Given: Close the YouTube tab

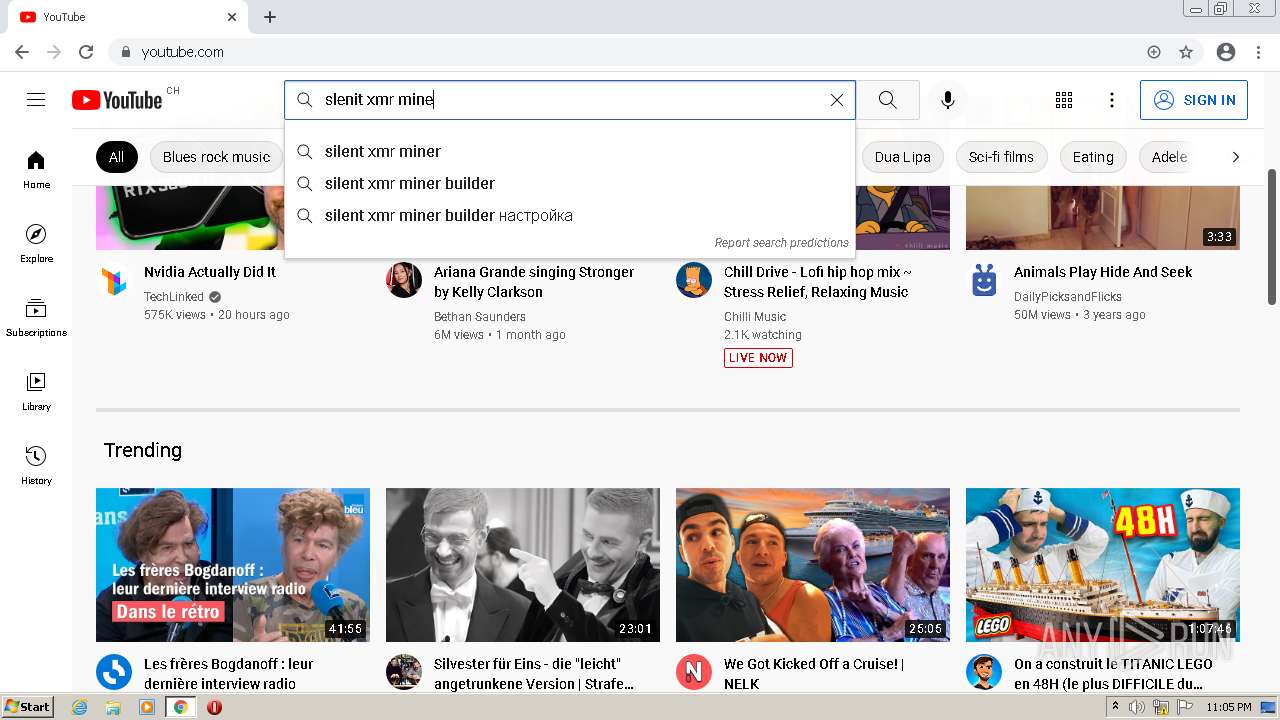Looking at the screenshot, I should tap(232, 17).
